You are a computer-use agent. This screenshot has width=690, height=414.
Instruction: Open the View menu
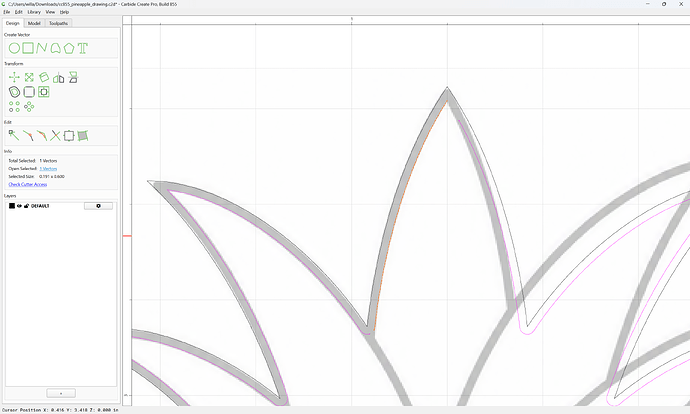(x=50, y=12)
